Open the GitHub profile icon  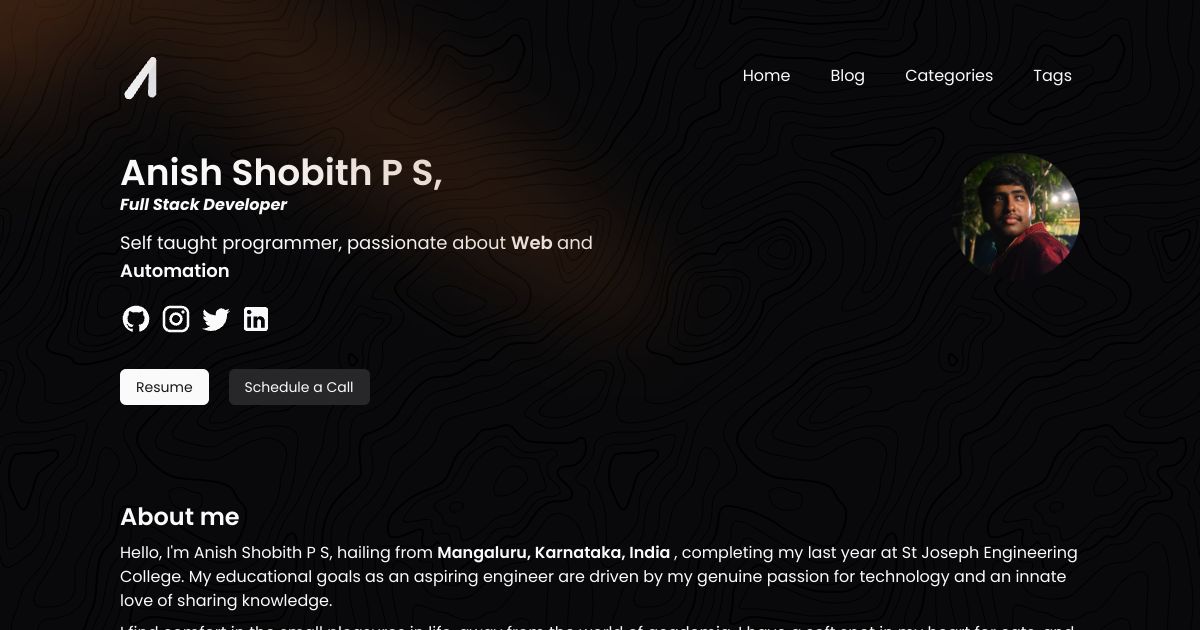click(136, 319)
